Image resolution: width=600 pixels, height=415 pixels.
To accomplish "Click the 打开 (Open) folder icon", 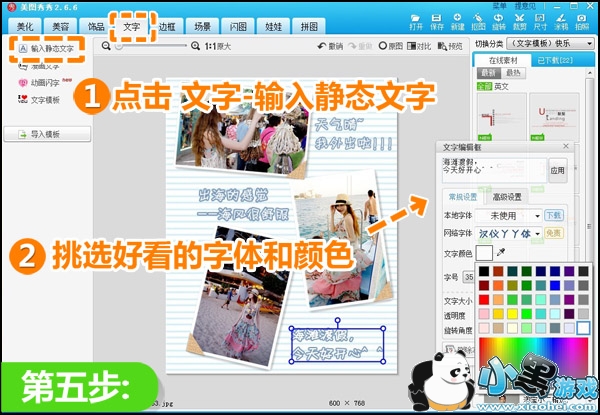I will coord(416,22).
